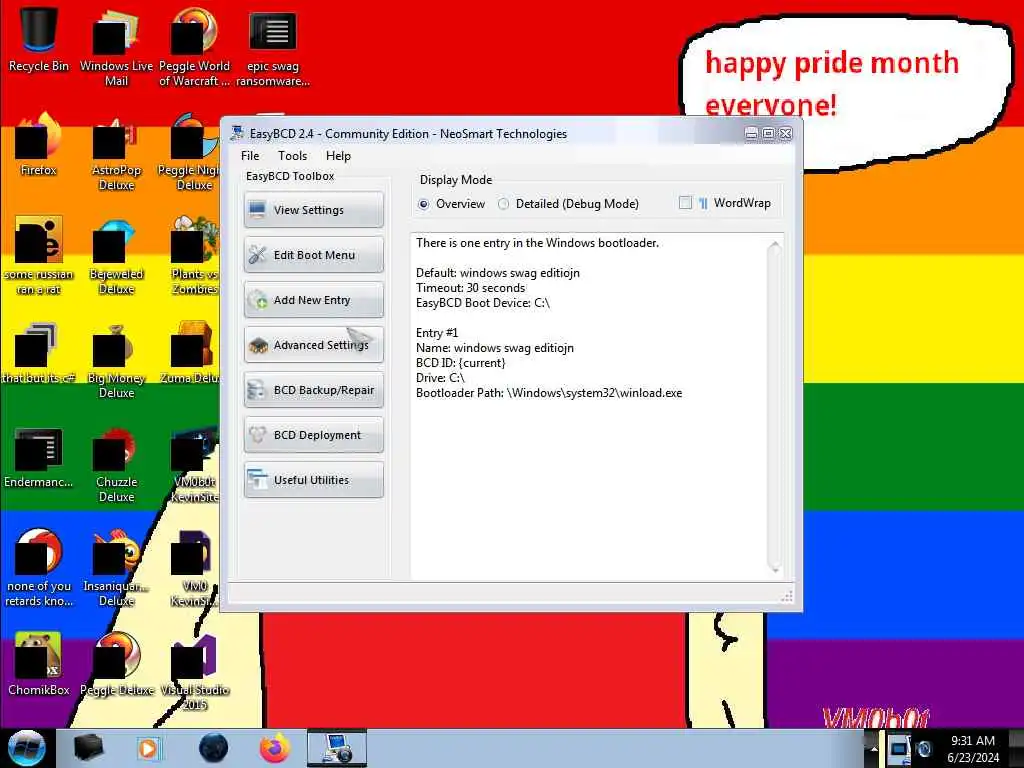Open the Help menu
The height and width of the screenshot is (768, 1024).
(x=338, y=155)
